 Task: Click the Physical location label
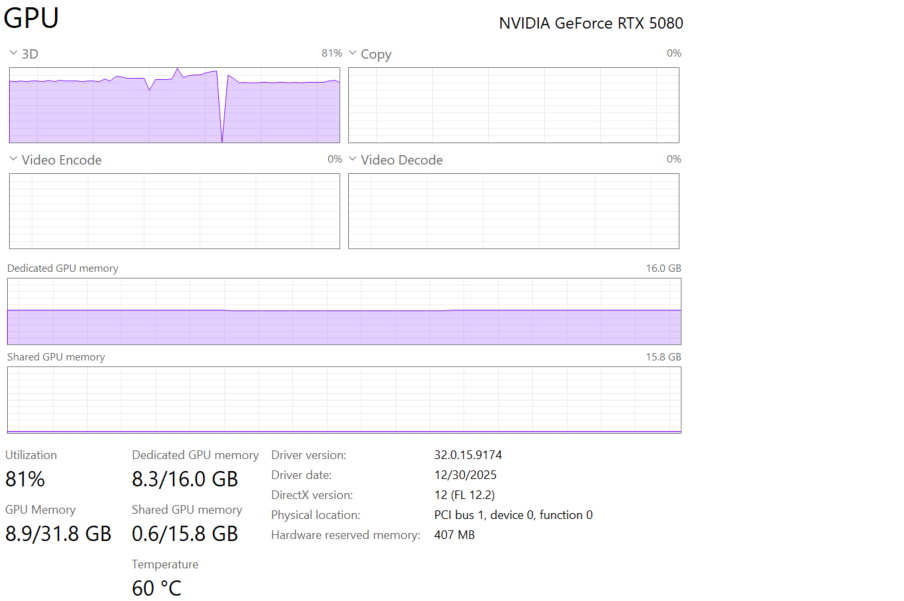[x=316, y=515]
